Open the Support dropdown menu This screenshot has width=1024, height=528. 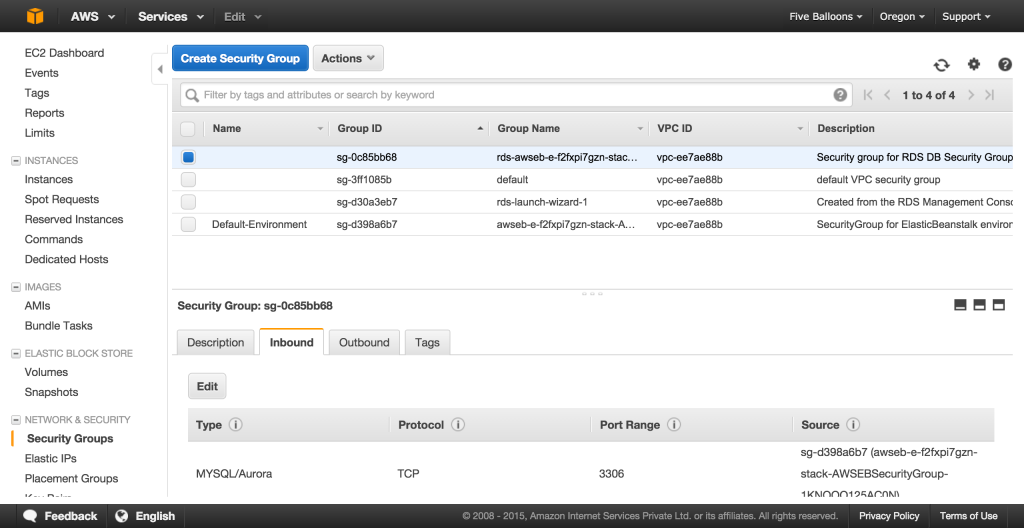click(x=966, y=16)
